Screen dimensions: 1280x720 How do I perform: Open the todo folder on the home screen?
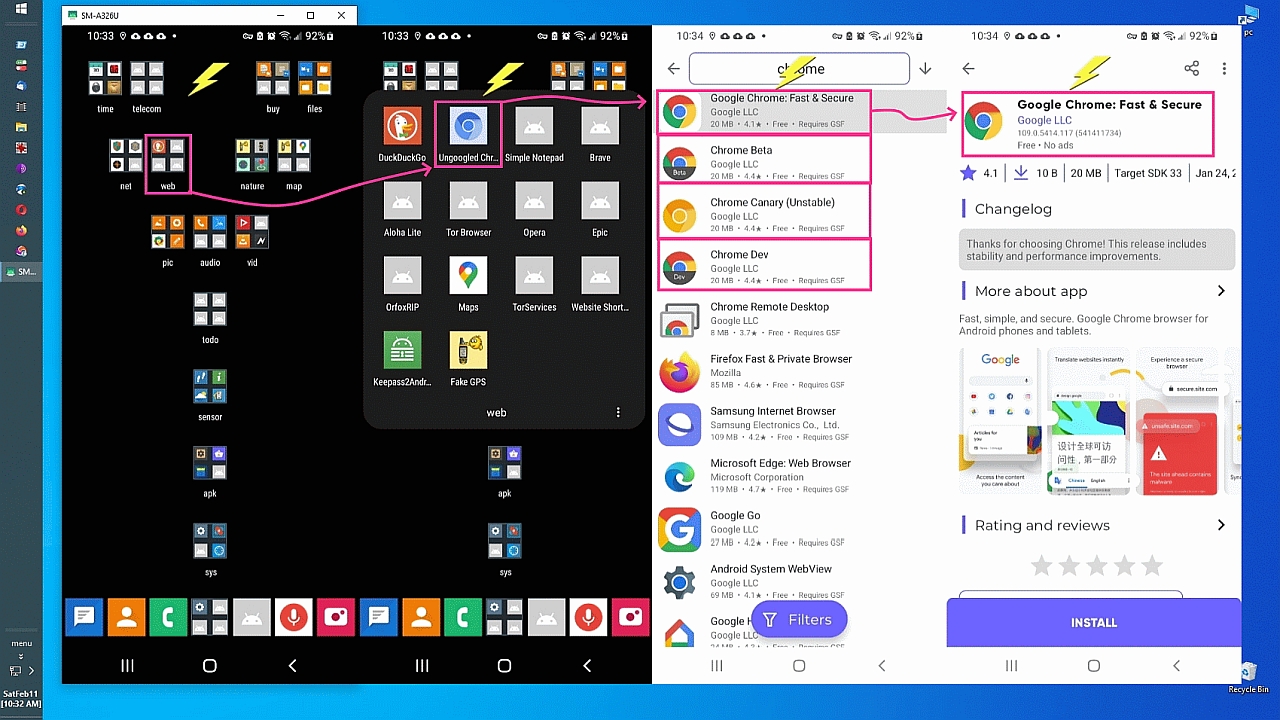210,318
